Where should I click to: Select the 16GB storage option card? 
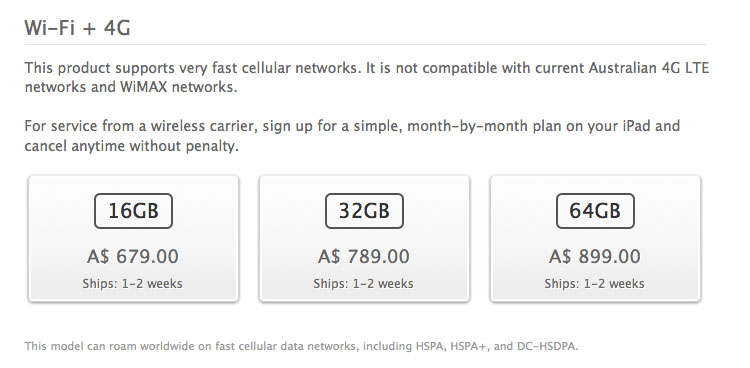(133, 238)
